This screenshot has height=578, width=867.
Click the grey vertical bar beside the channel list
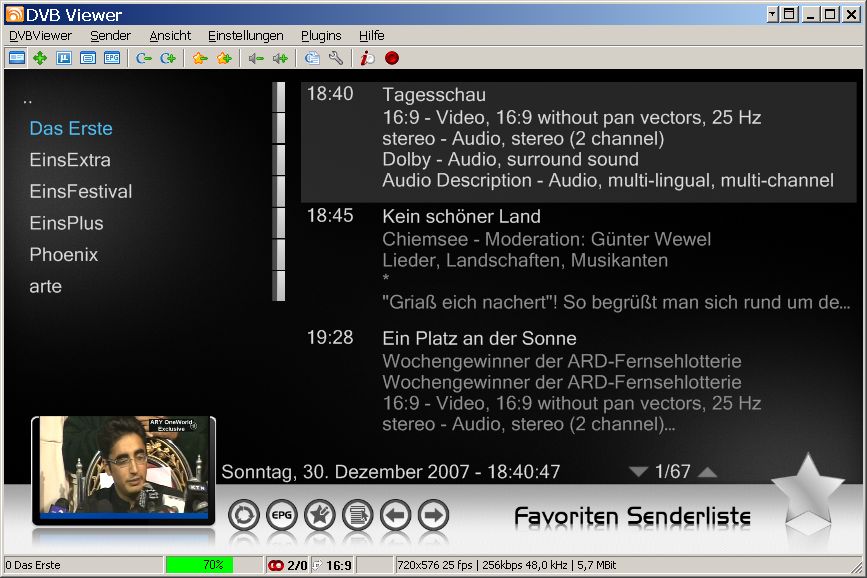279,191
